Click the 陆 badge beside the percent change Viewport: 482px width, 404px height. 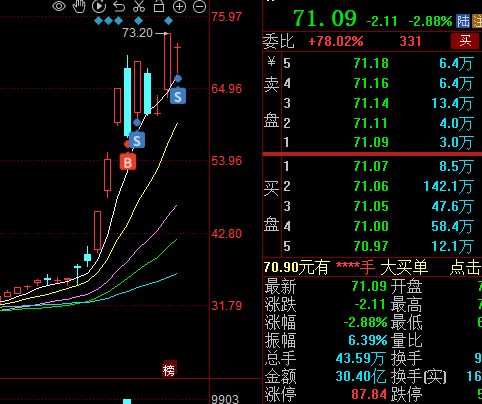[464, 21]
